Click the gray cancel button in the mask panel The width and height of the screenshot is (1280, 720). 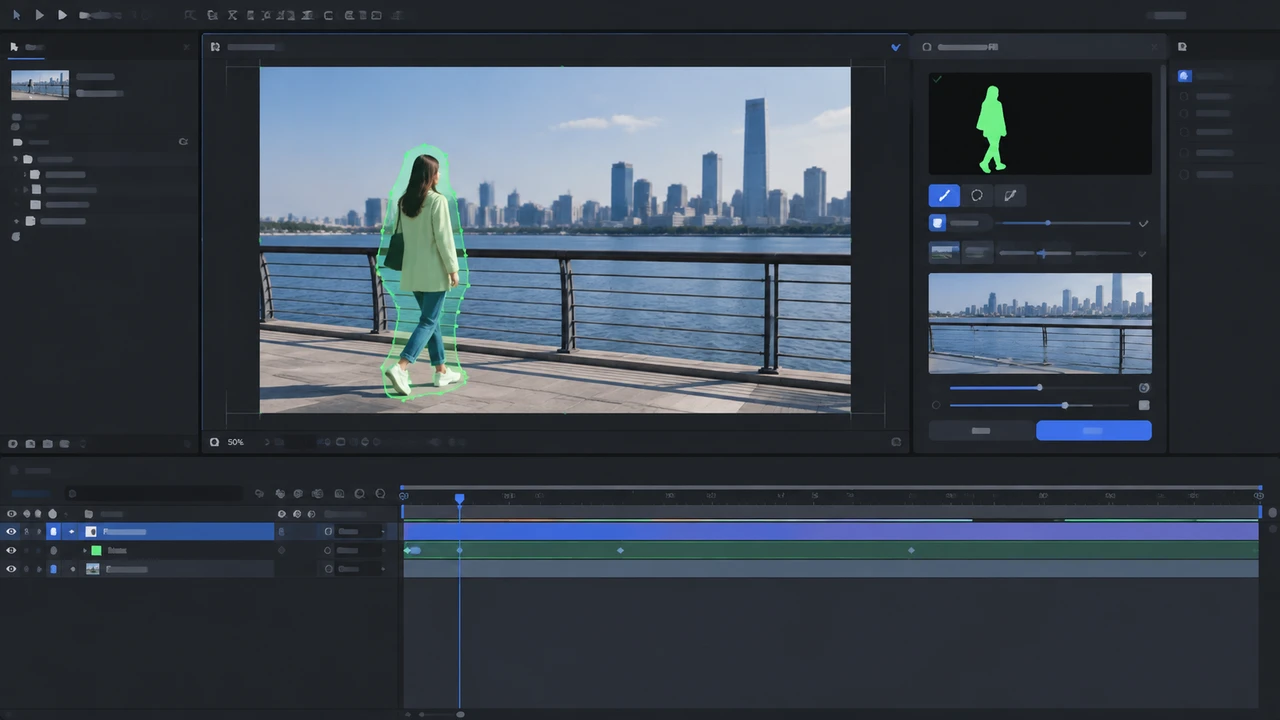coord(981,430)
